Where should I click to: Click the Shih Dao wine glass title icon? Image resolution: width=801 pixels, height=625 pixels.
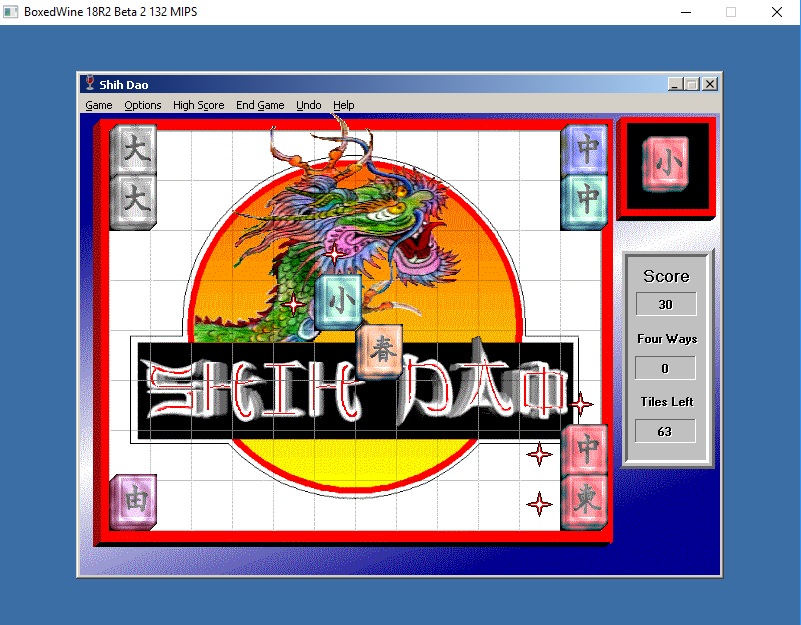point(90,83)
